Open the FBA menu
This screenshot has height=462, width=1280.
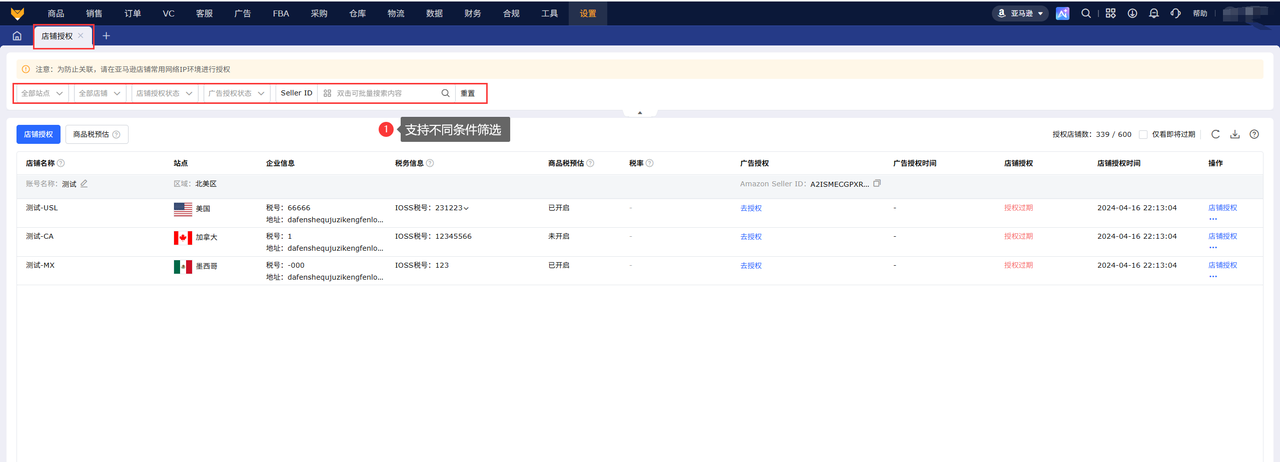(282, 13)
